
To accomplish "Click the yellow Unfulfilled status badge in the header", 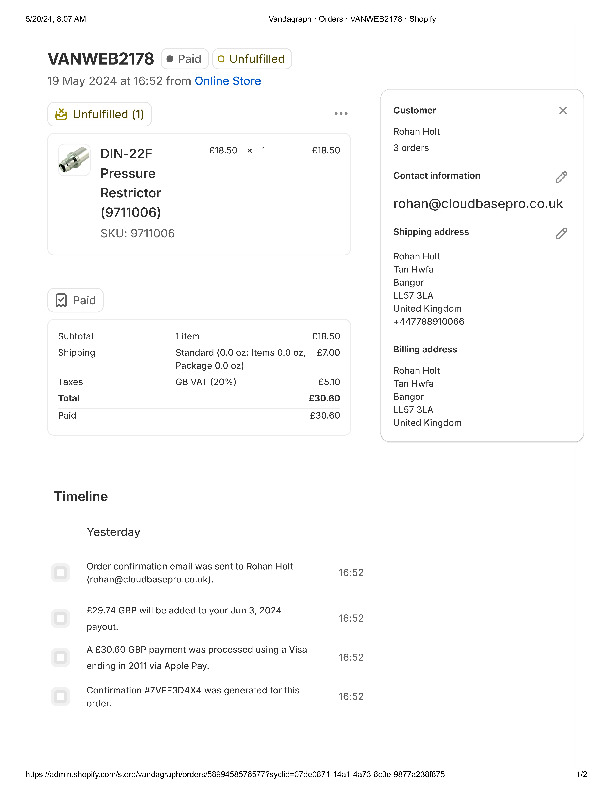I will point(251,59).
